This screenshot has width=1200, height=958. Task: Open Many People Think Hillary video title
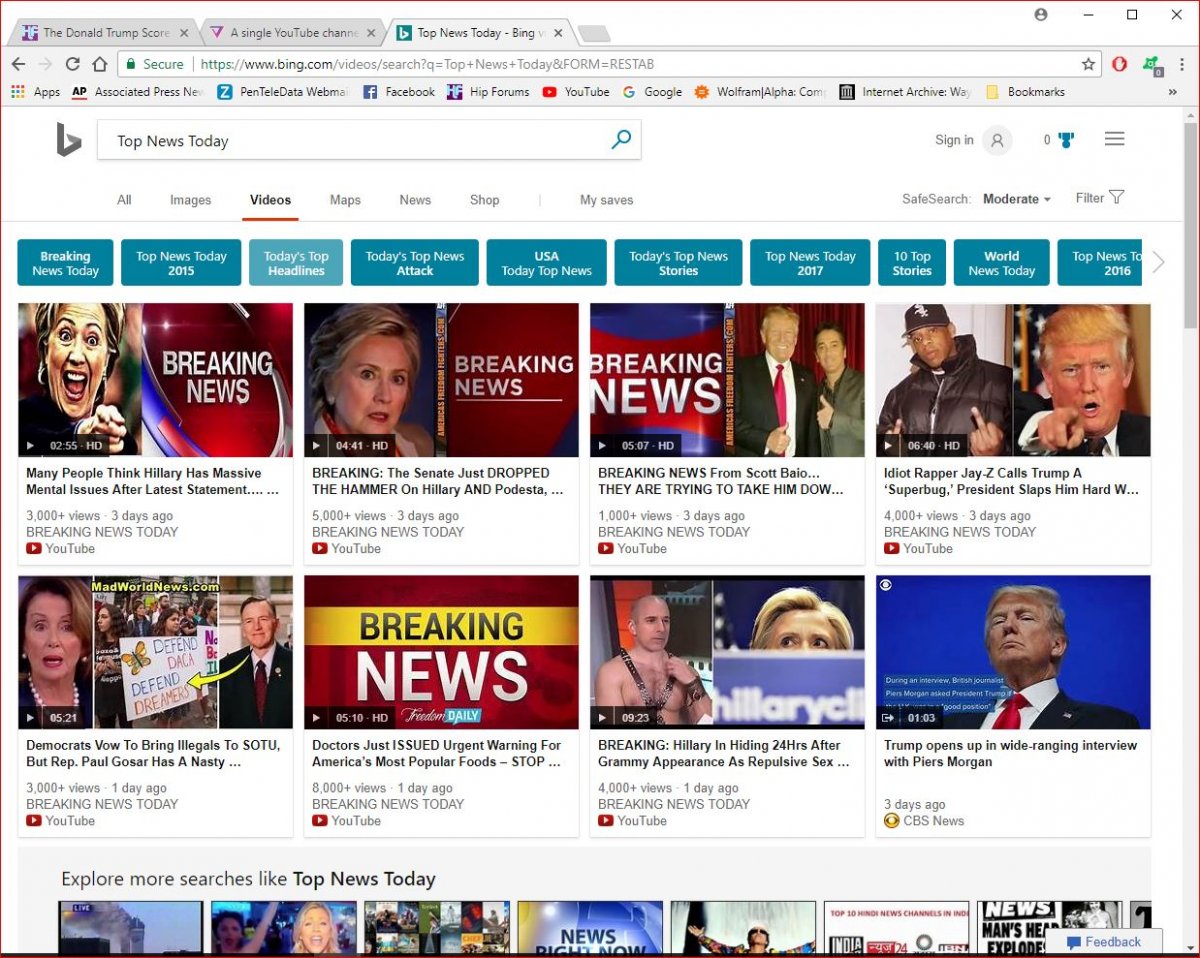(152, 481)
